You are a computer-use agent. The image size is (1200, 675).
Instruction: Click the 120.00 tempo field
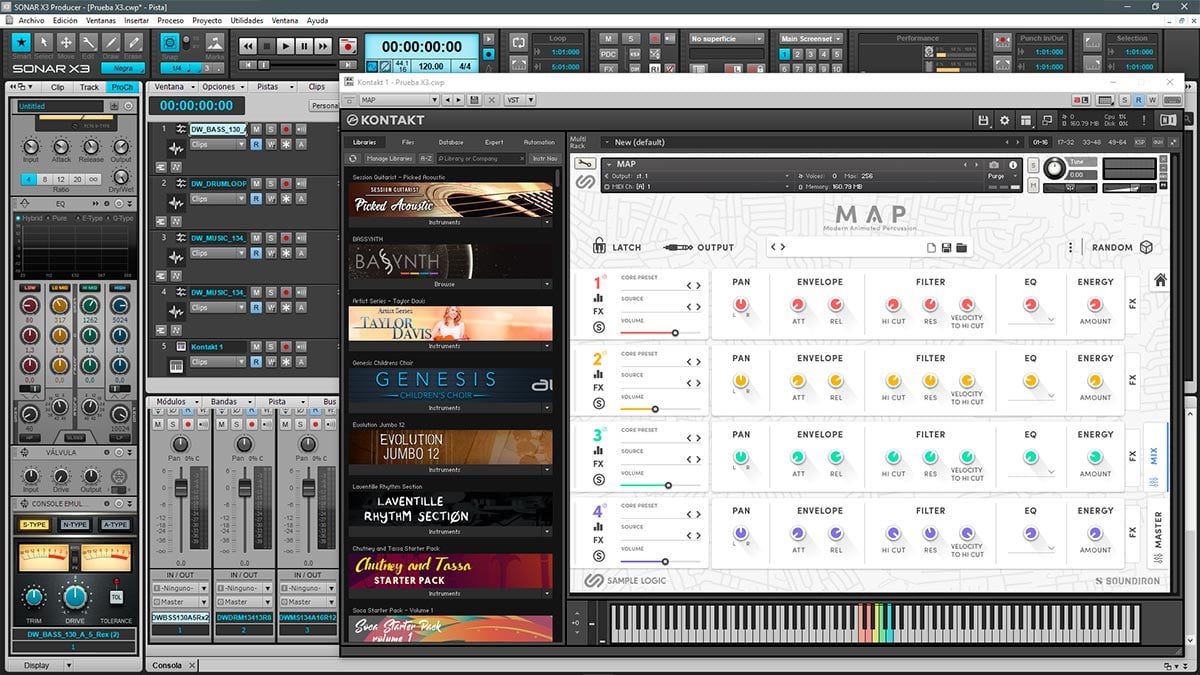(x=431, y=67)
